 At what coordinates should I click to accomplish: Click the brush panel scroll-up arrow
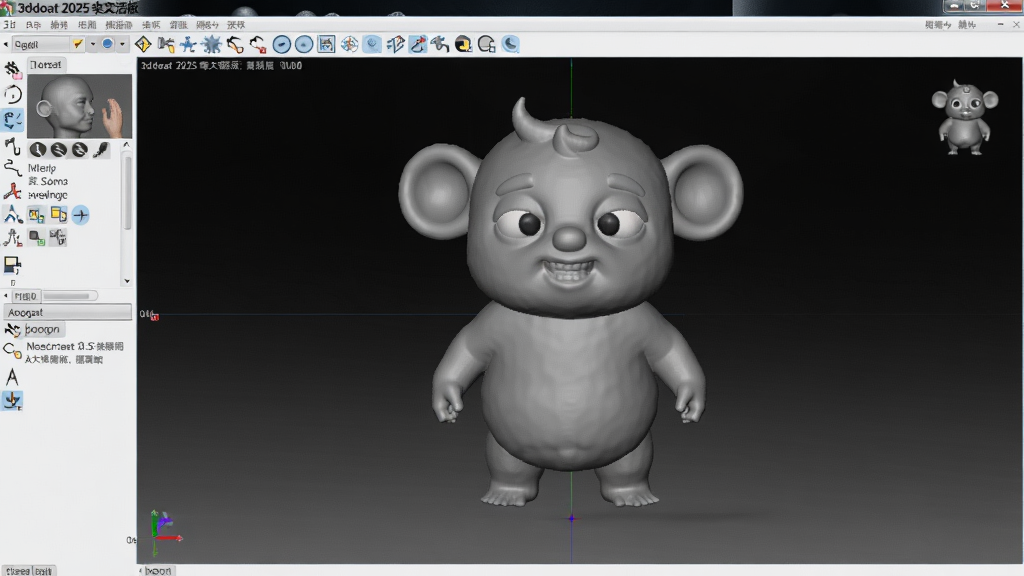(127, 145)
